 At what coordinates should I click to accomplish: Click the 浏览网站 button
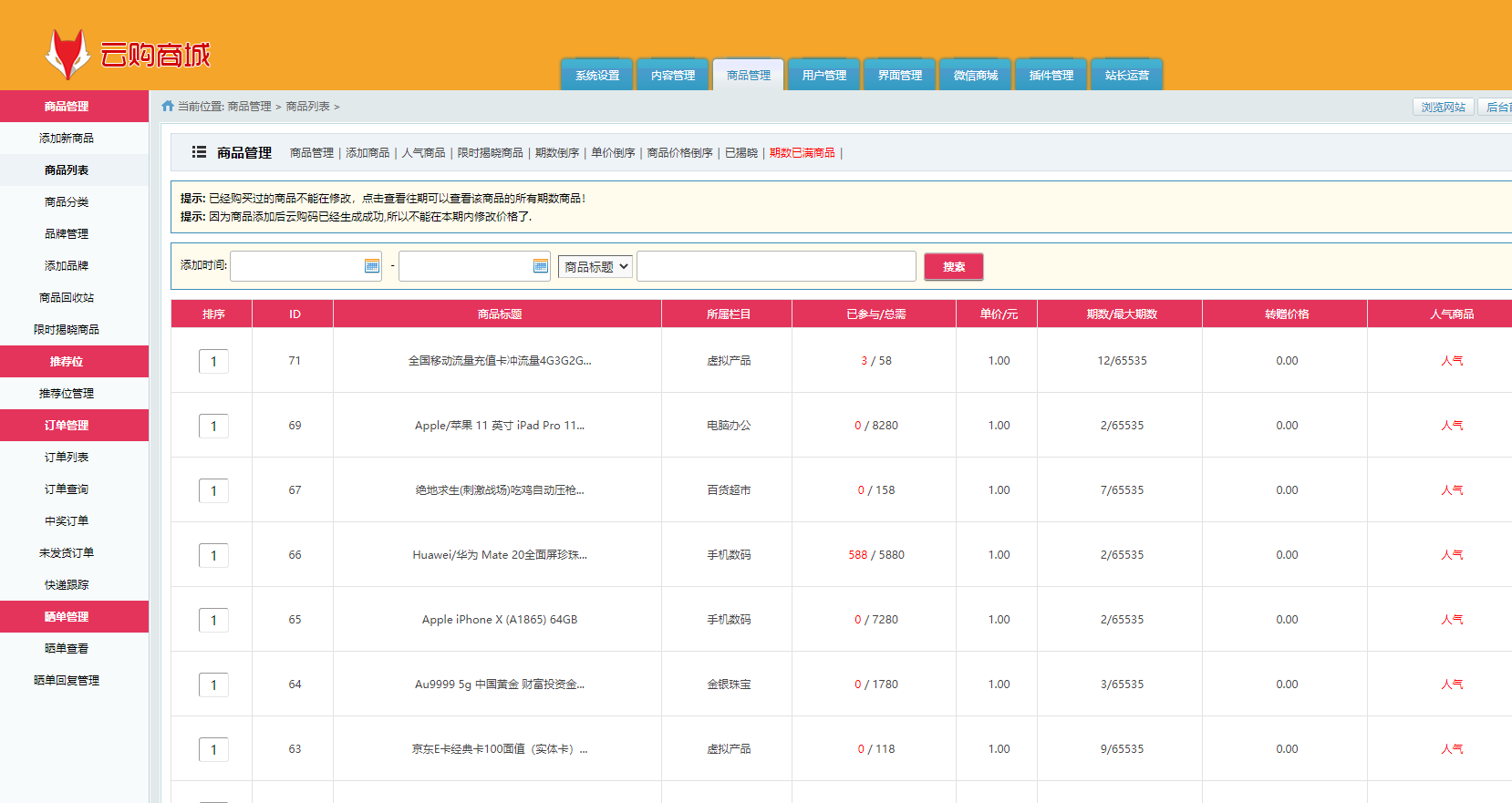[x=1443, y=107]
